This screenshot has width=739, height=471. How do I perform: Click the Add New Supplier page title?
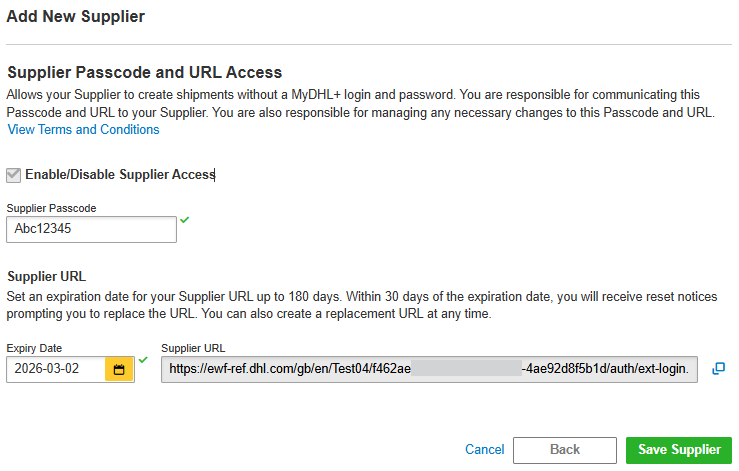click(x=76, y=17)
